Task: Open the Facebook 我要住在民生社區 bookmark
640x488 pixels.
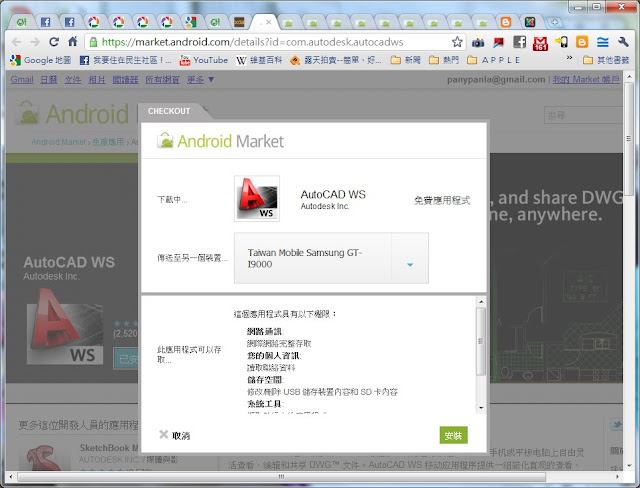Action: pos(126,60)
